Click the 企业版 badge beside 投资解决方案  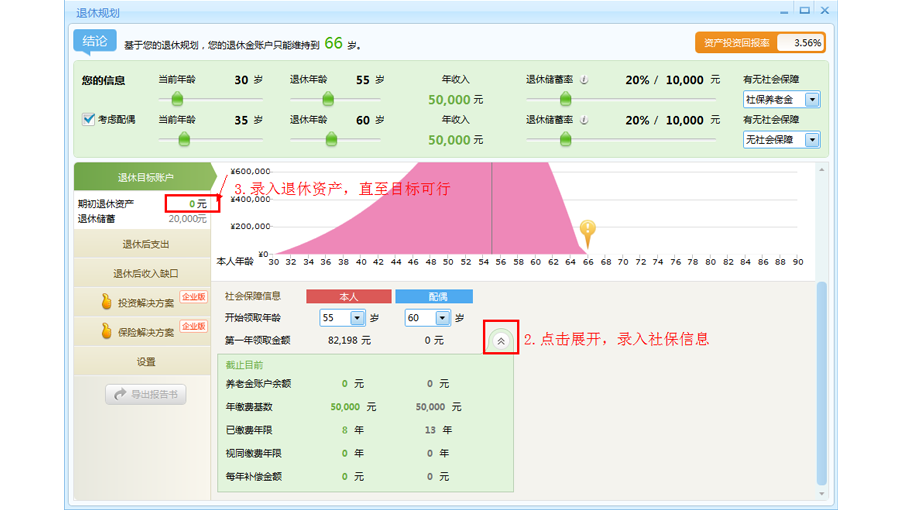point(193,297)
